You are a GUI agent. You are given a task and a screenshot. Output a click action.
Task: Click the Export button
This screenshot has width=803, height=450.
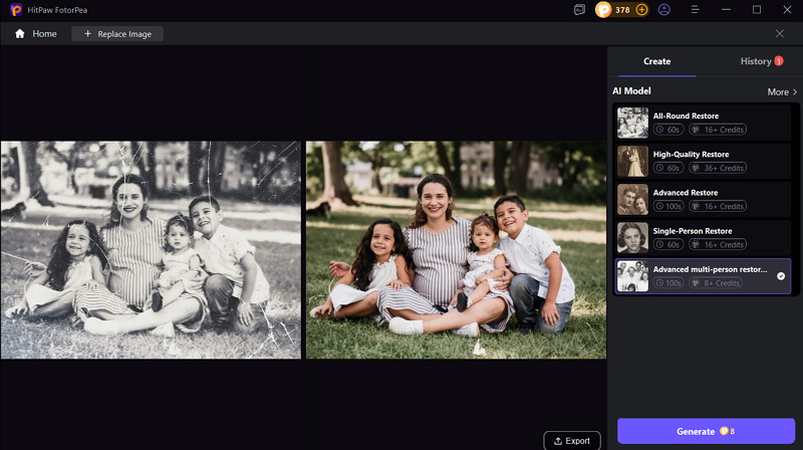[x=572, y=441]
